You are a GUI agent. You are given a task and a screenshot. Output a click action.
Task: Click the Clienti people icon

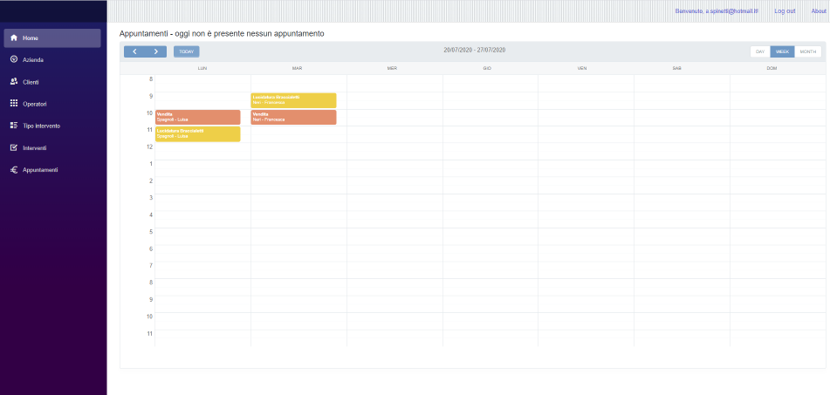point(14,82)
